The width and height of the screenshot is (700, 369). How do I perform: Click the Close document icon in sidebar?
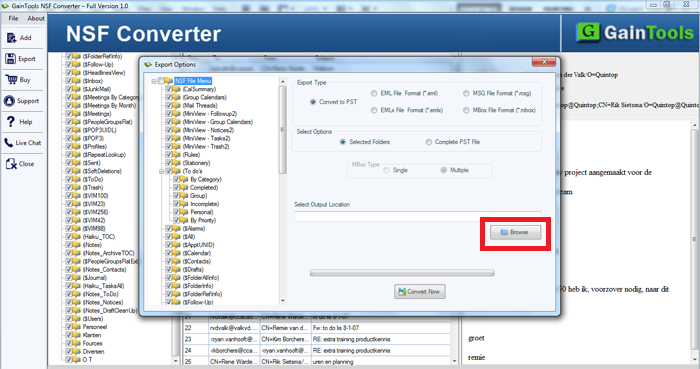coord(11,164)
